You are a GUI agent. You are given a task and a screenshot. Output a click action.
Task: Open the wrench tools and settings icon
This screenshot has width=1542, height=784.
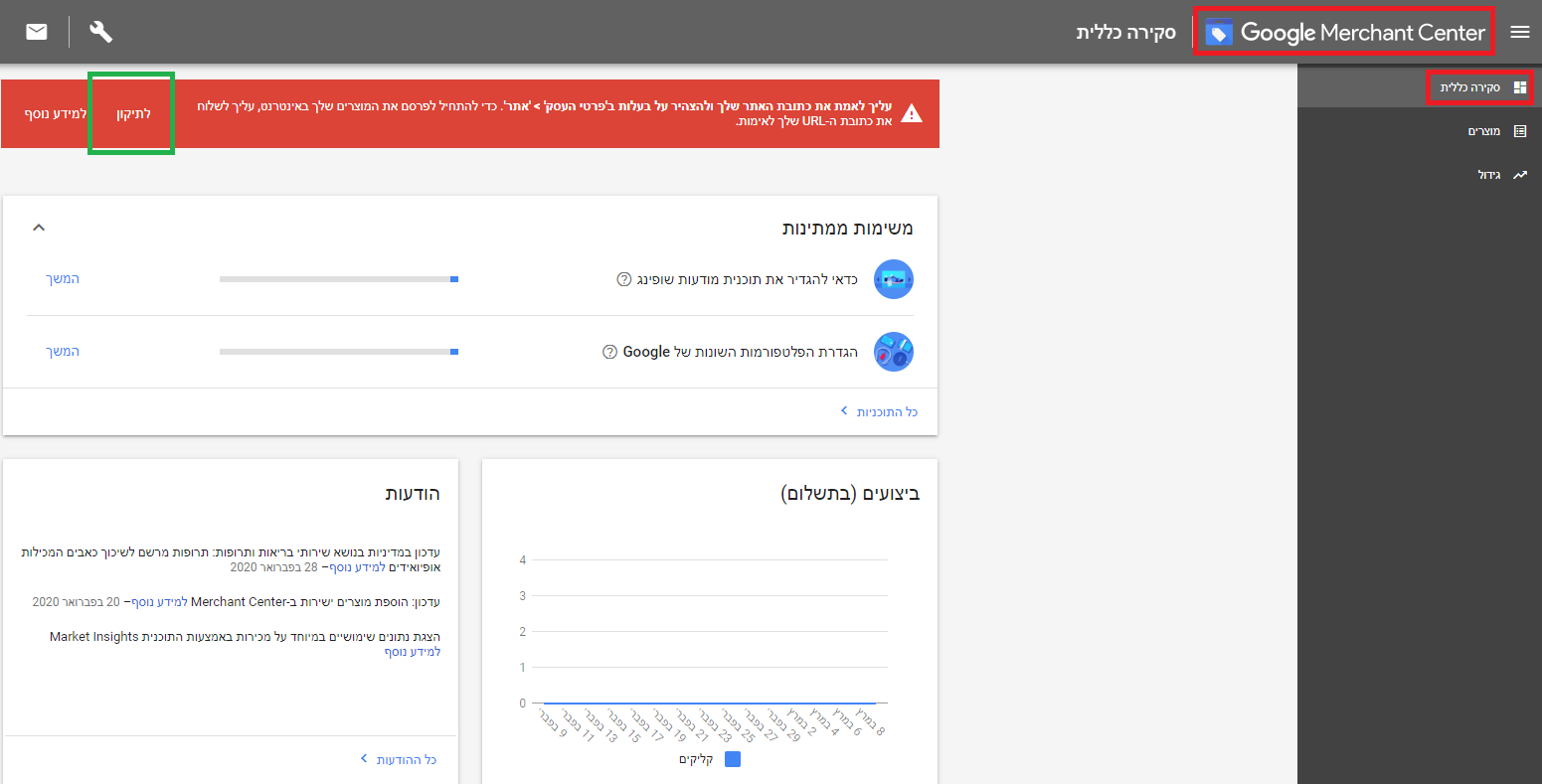click(101, 32)
